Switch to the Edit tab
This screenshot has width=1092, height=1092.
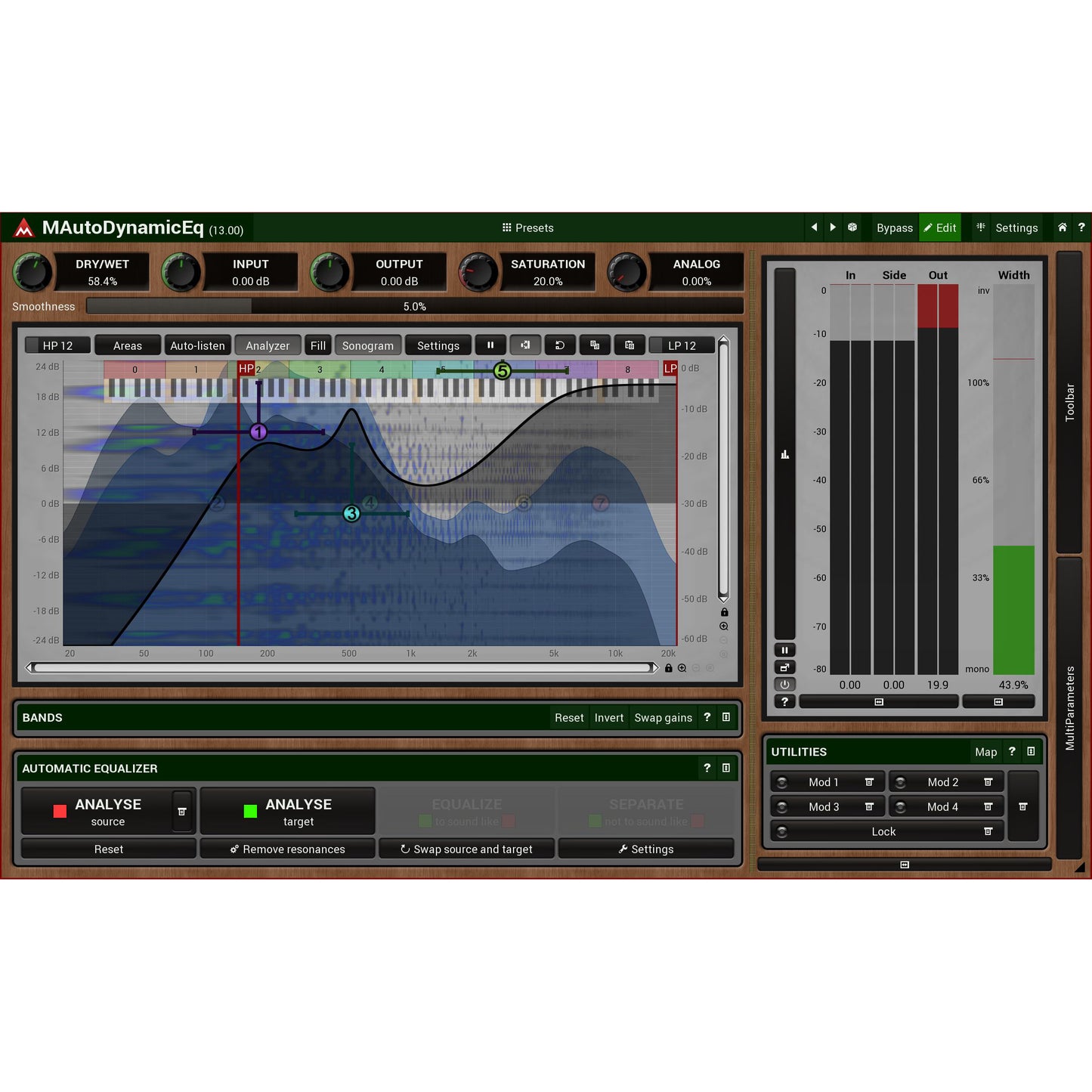point(940,227)
